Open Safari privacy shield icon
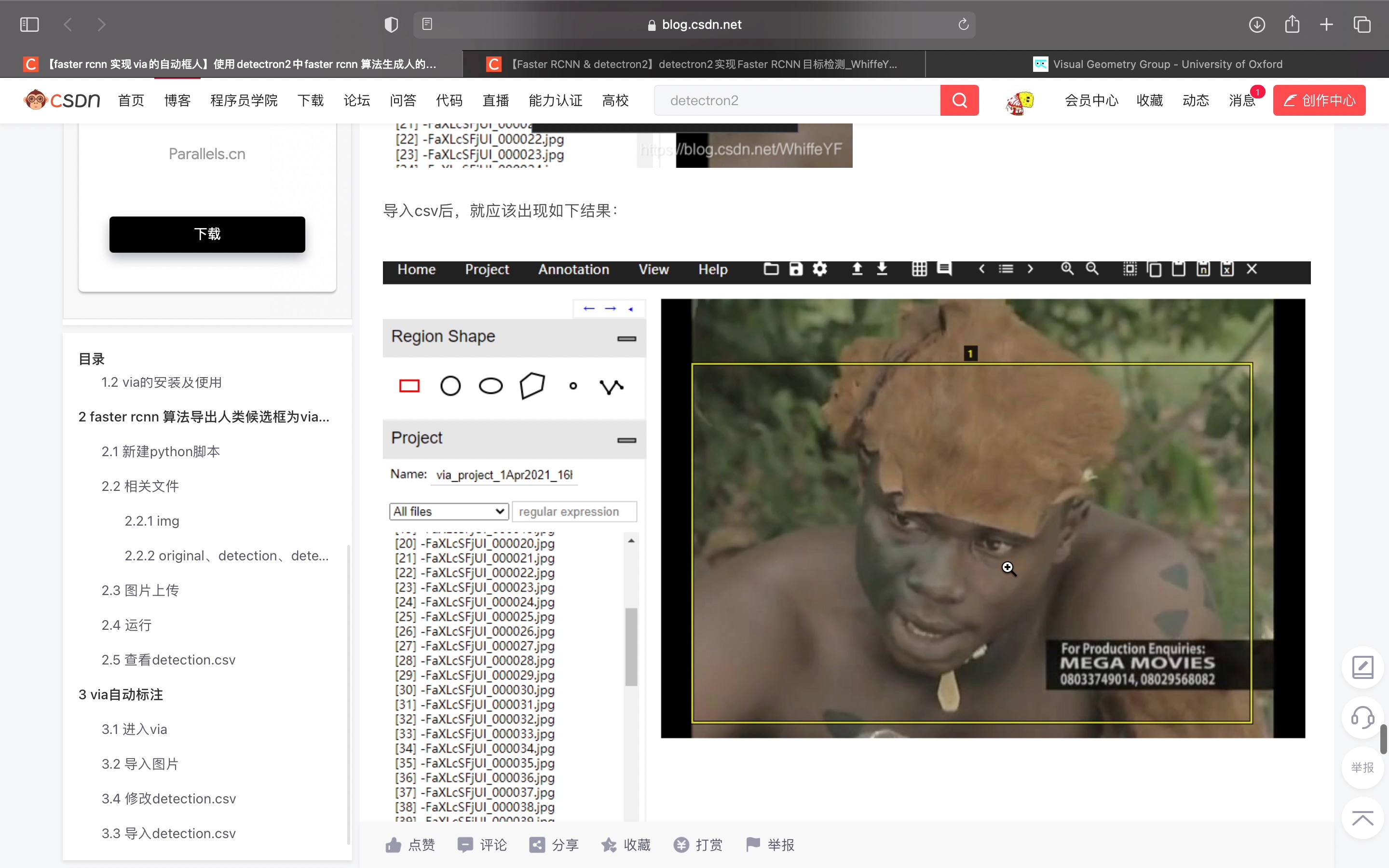Image resolution: width=1389 pixels, height=868 pixels. 391,25
